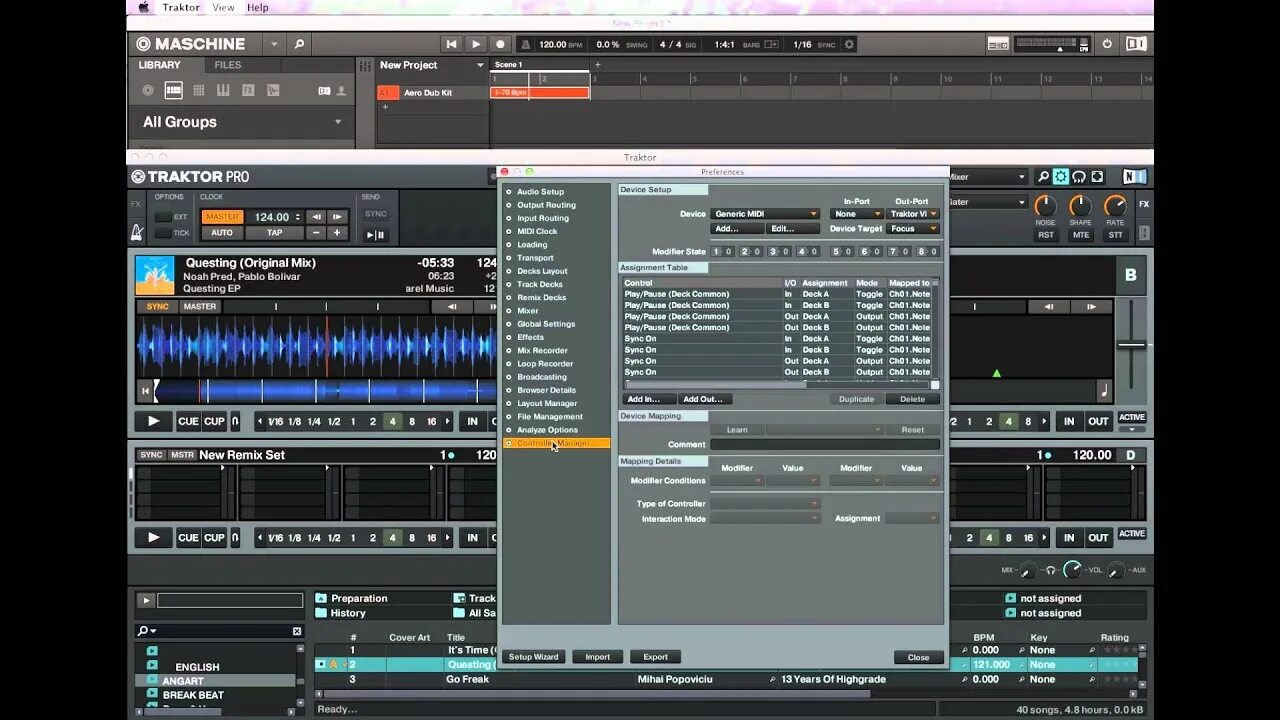Open In-Port dropdown set to None
This screenshot has height=720, width=1280.
tap(857, 214)
